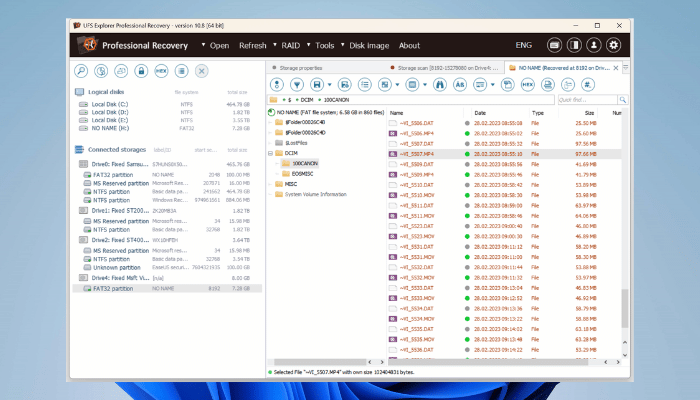700x400 pixels.
Task: Click the magnifier scan icon in left toolbar
Action: (81, 71)
